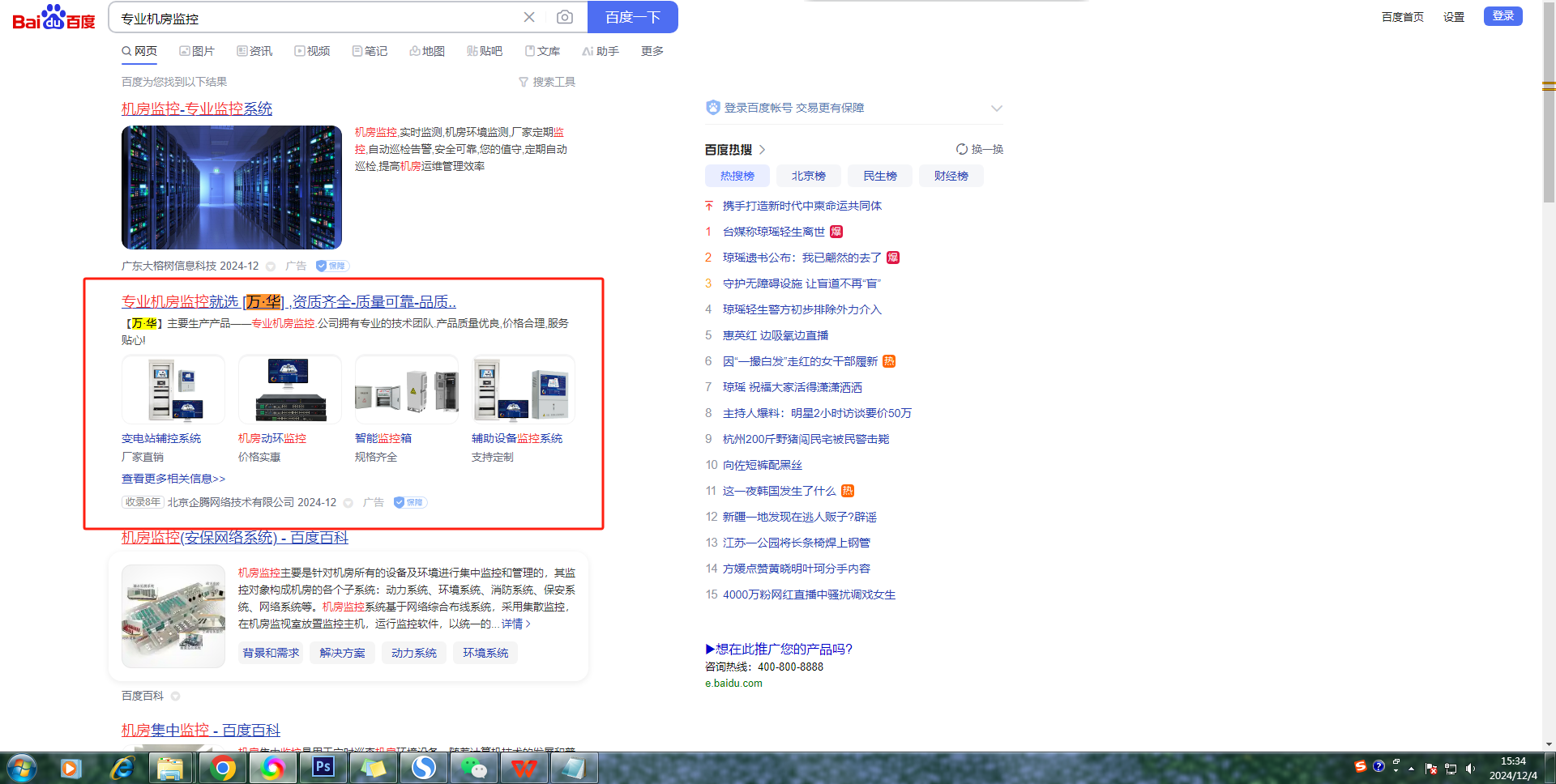
Task: Switch to Google Chrome in the taskbar
Action: tap(222, 768)
